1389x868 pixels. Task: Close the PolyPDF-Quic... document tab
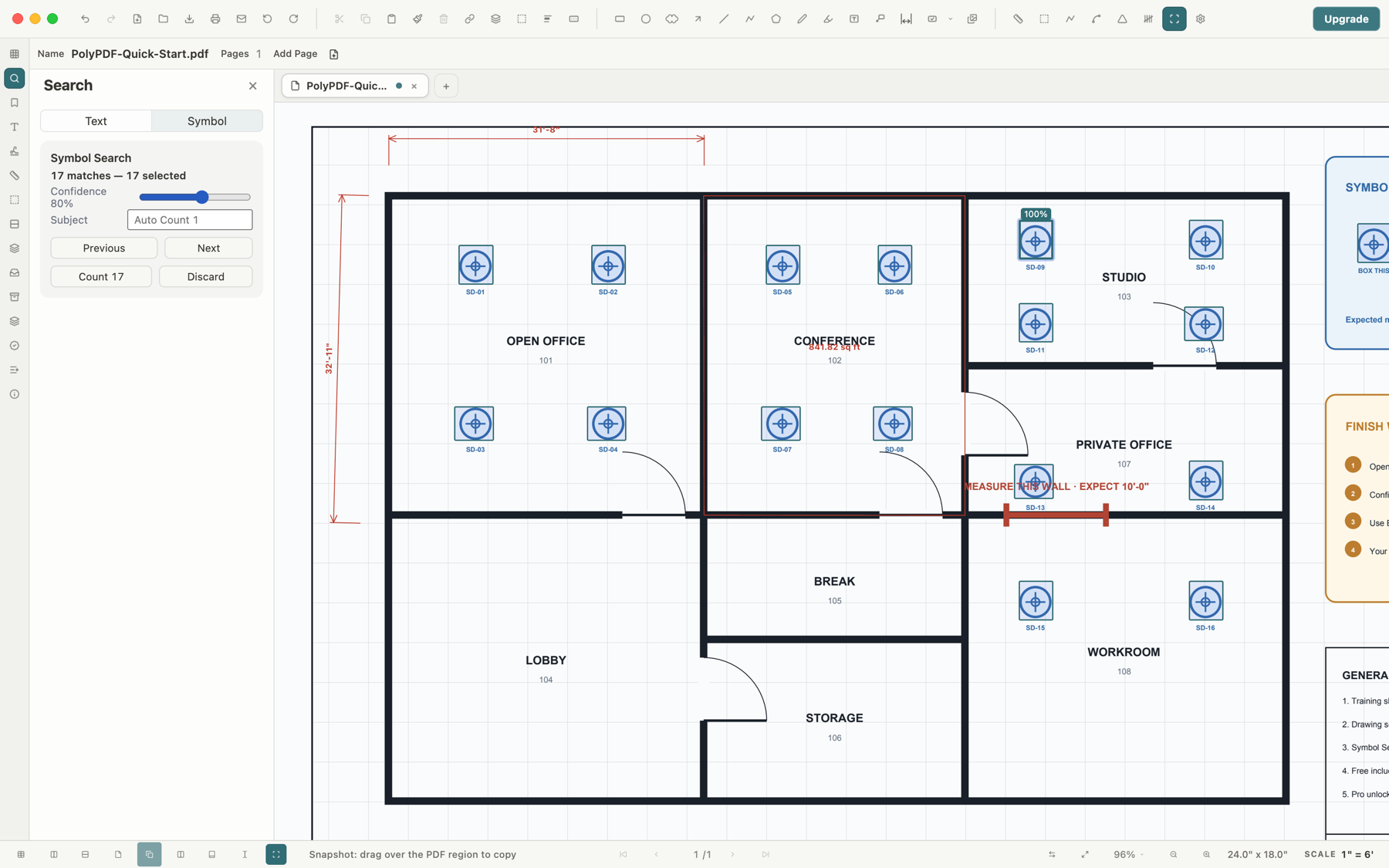[x=414, y=86]
